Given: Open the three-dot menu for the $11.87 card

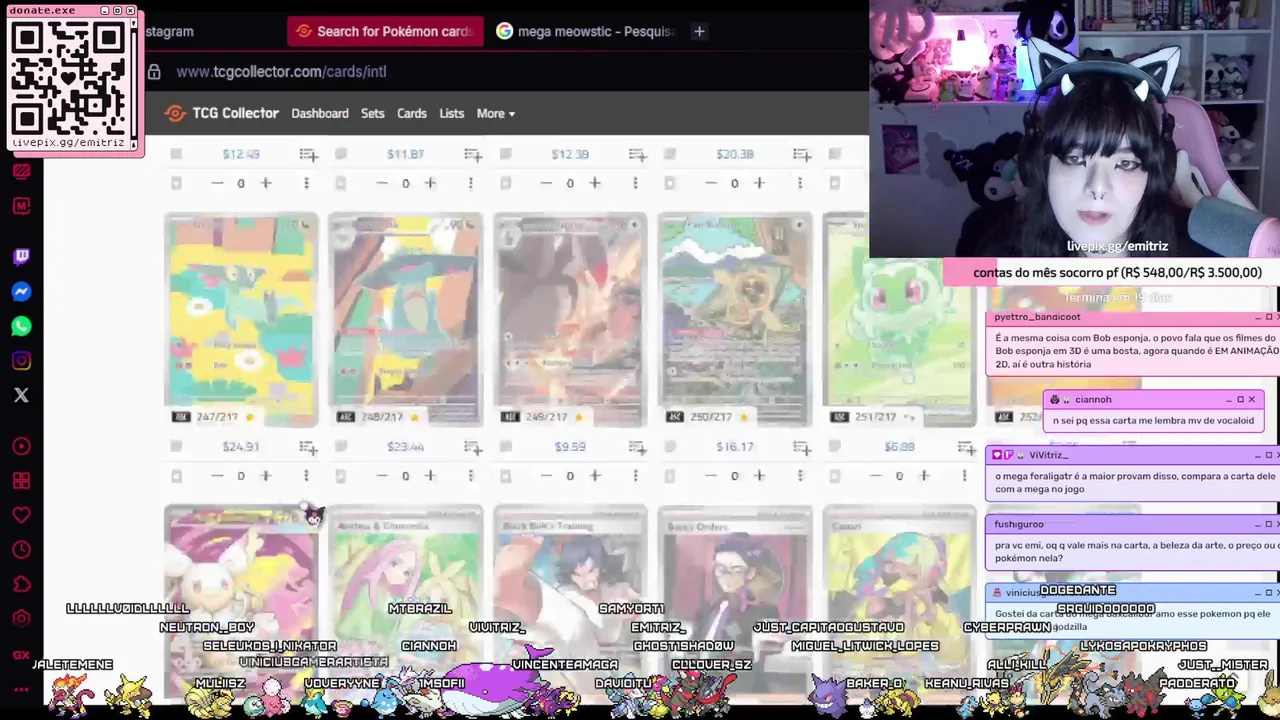Looking at the screenshot, I should [x=470, y=183].
